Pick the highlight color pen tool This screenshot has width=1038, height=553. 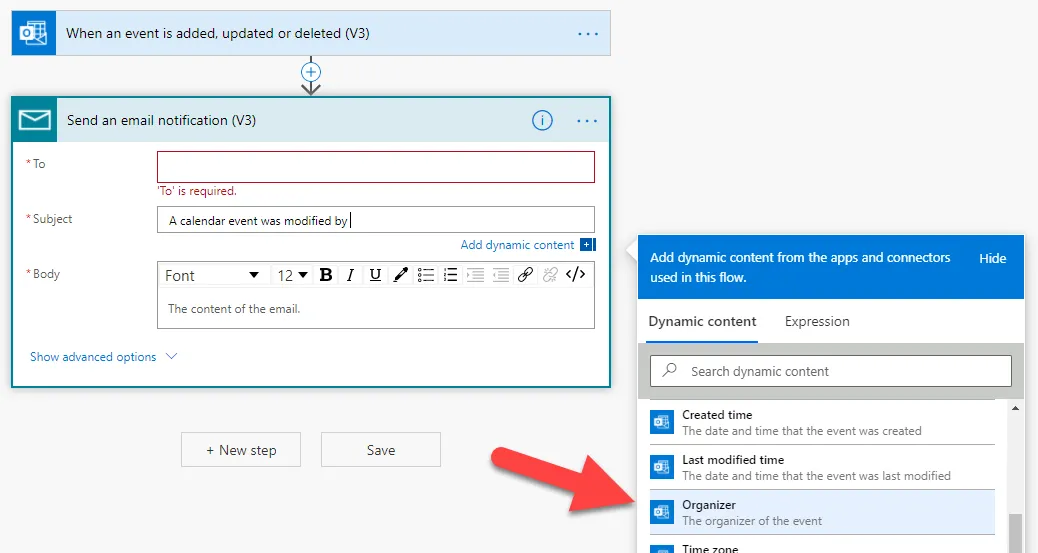401,275
